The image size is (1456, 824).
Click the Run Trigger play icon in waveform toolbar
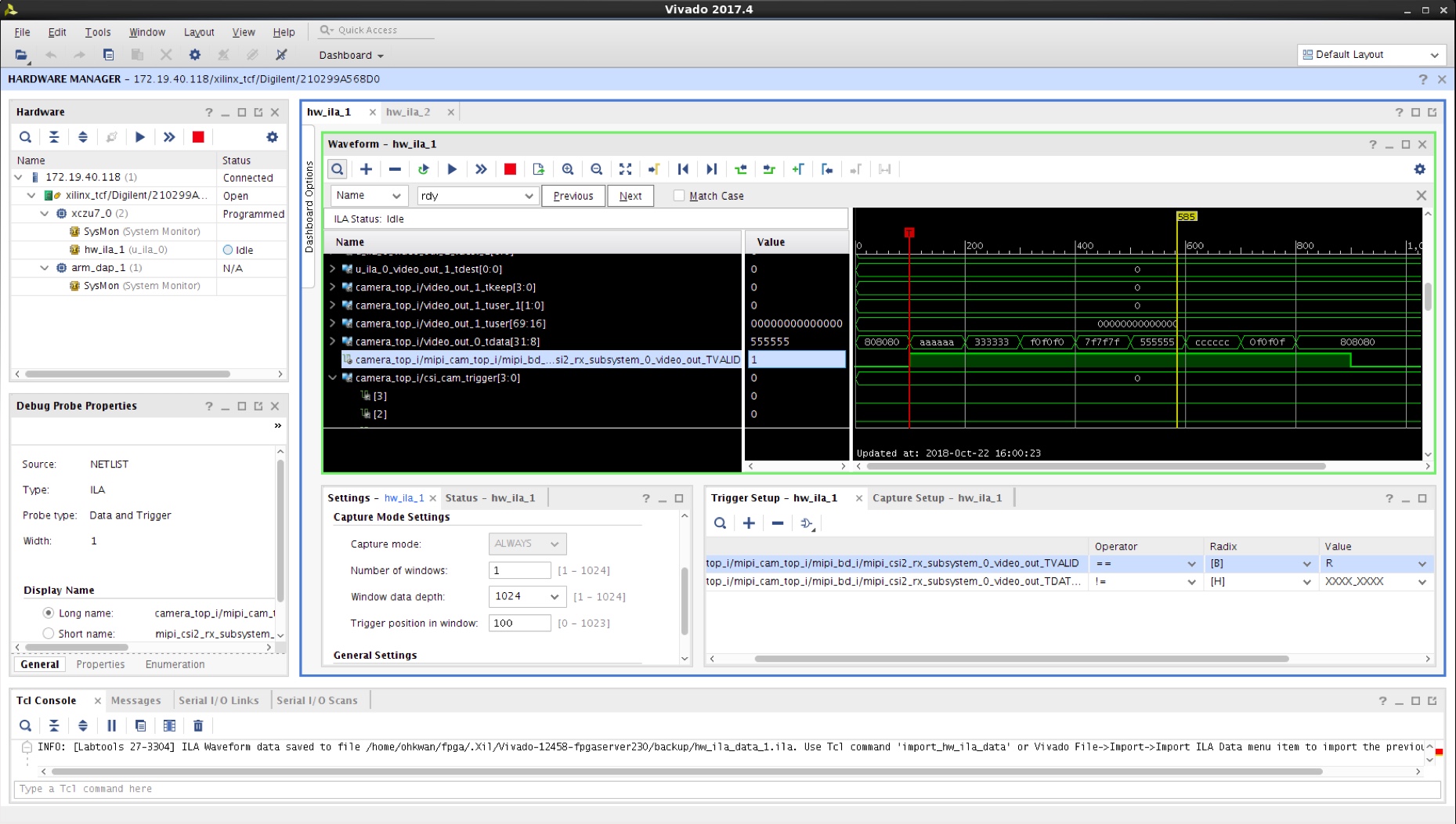point(452,169)
